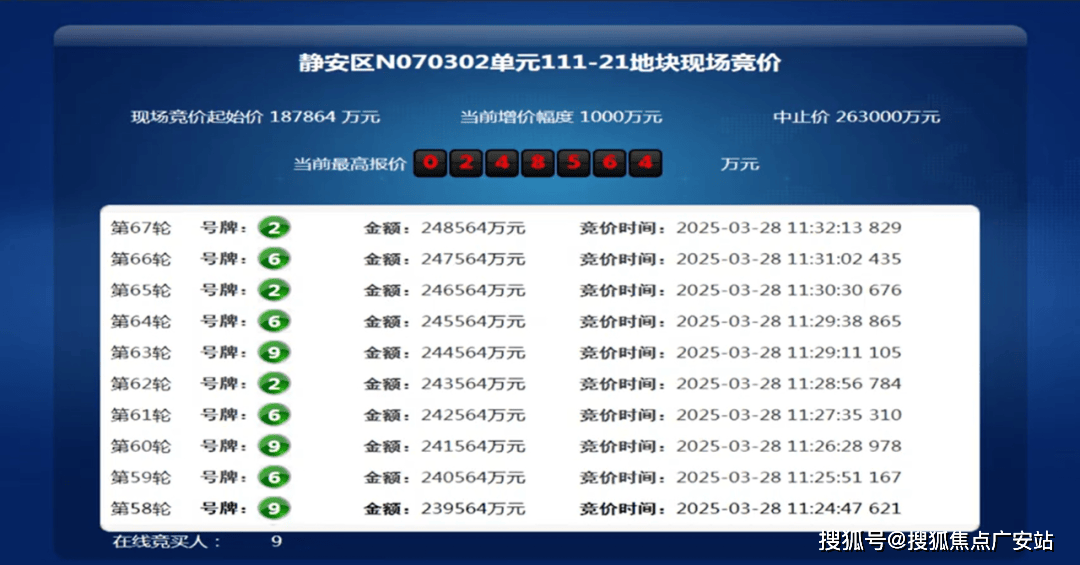Click the green paddle badge in round 67

tap(273, 228)
